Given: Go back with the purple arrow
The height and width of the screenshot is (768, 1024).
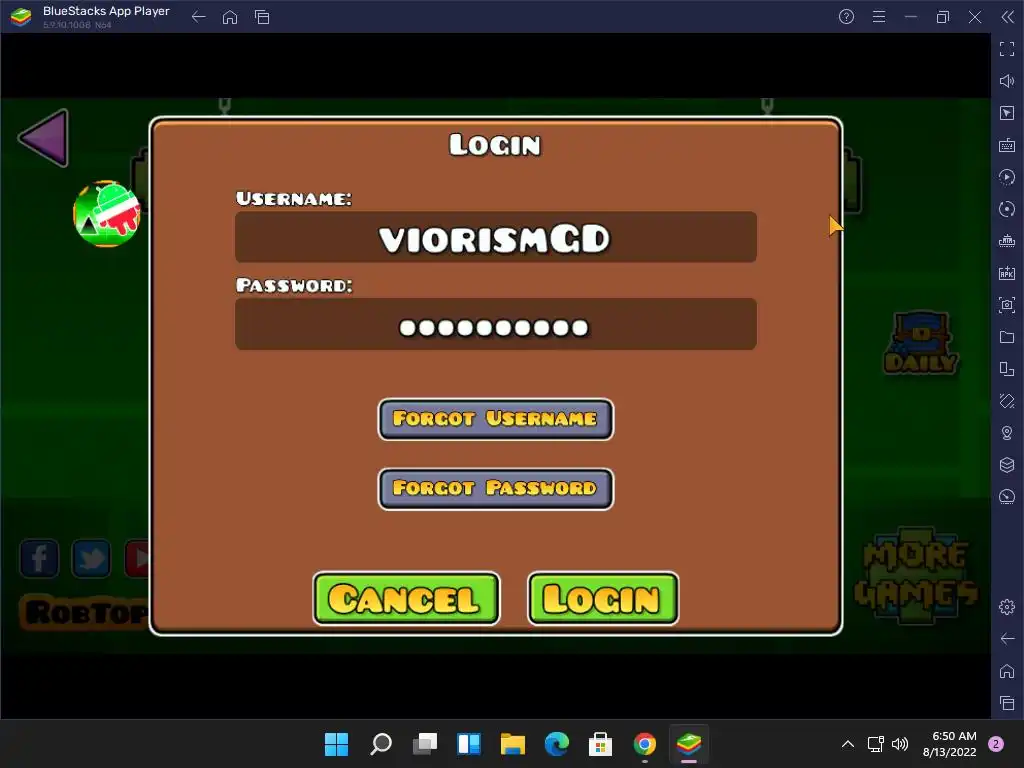Looking at the screenshot, I should click(44, 138).
